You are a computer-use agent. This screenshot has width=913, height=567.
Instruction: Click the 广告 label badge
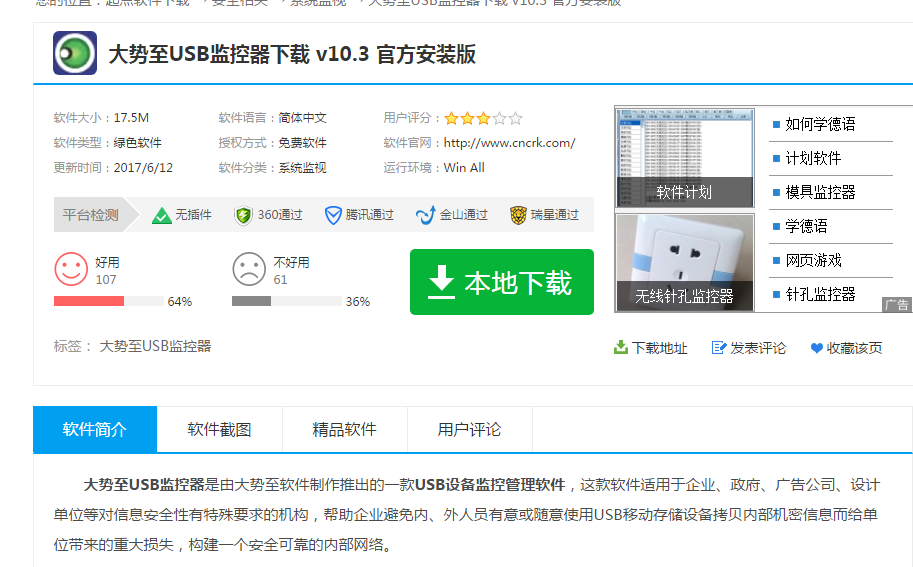pos(897,305)
